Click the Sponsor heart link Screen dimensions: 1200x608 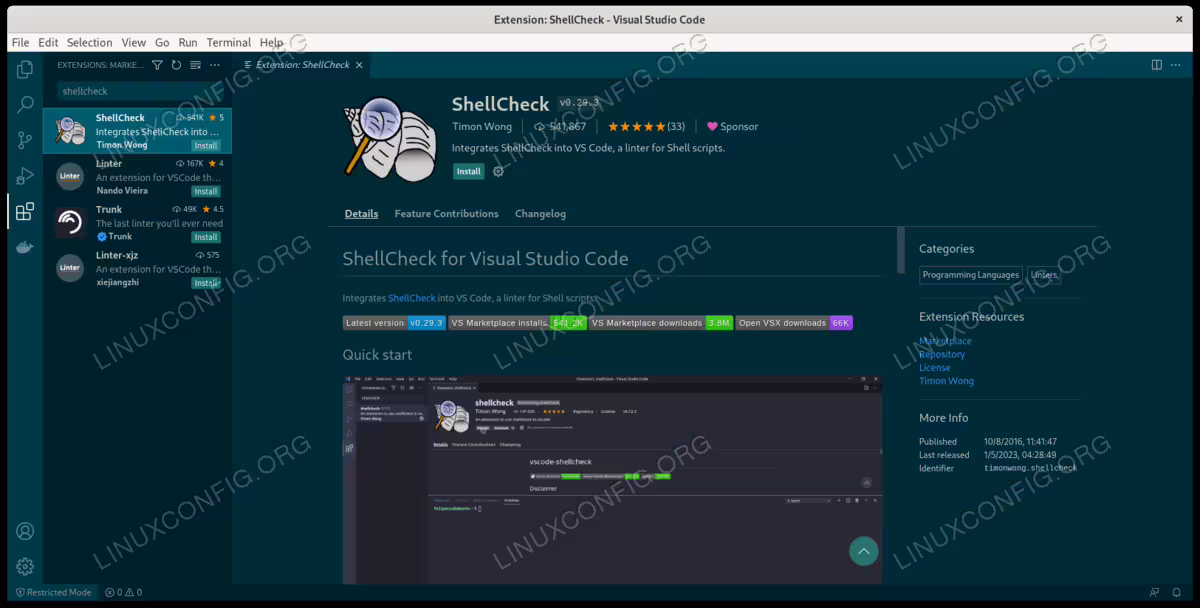tap(733, 127)
